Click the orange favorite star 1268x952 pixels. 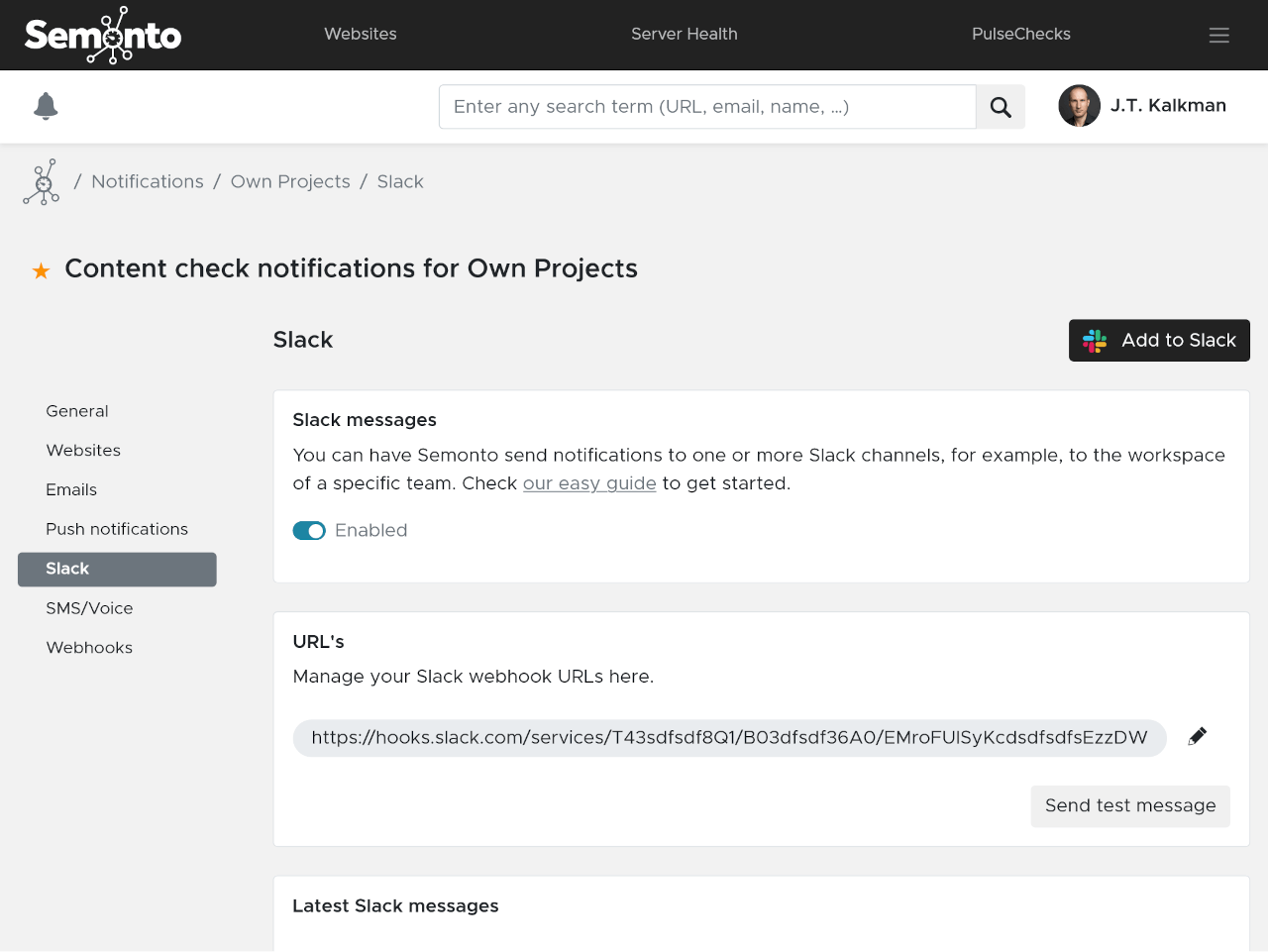point(41,270)
